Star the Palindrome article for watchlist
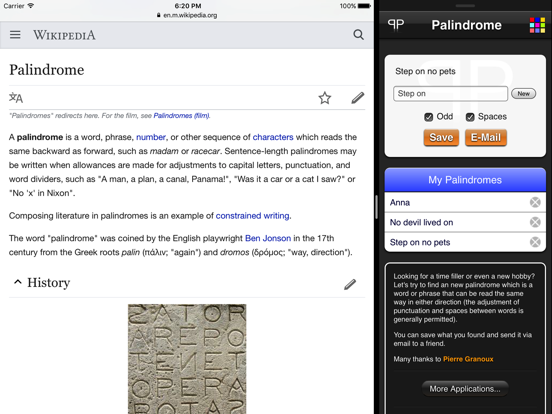 point(325,98)
